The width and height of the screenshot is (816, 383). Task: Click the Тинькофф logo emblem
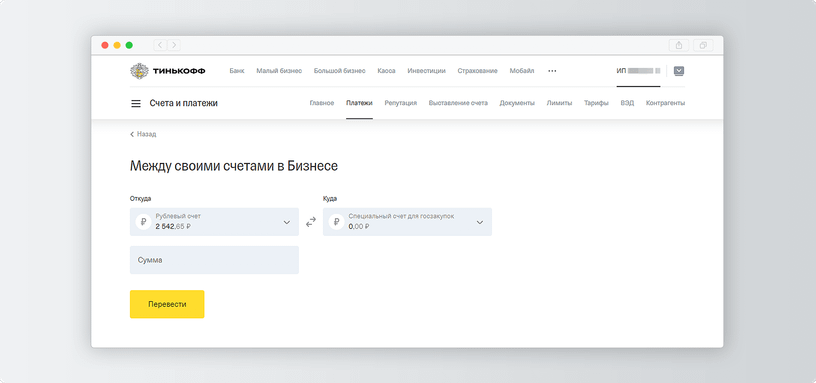coord(139,71)
